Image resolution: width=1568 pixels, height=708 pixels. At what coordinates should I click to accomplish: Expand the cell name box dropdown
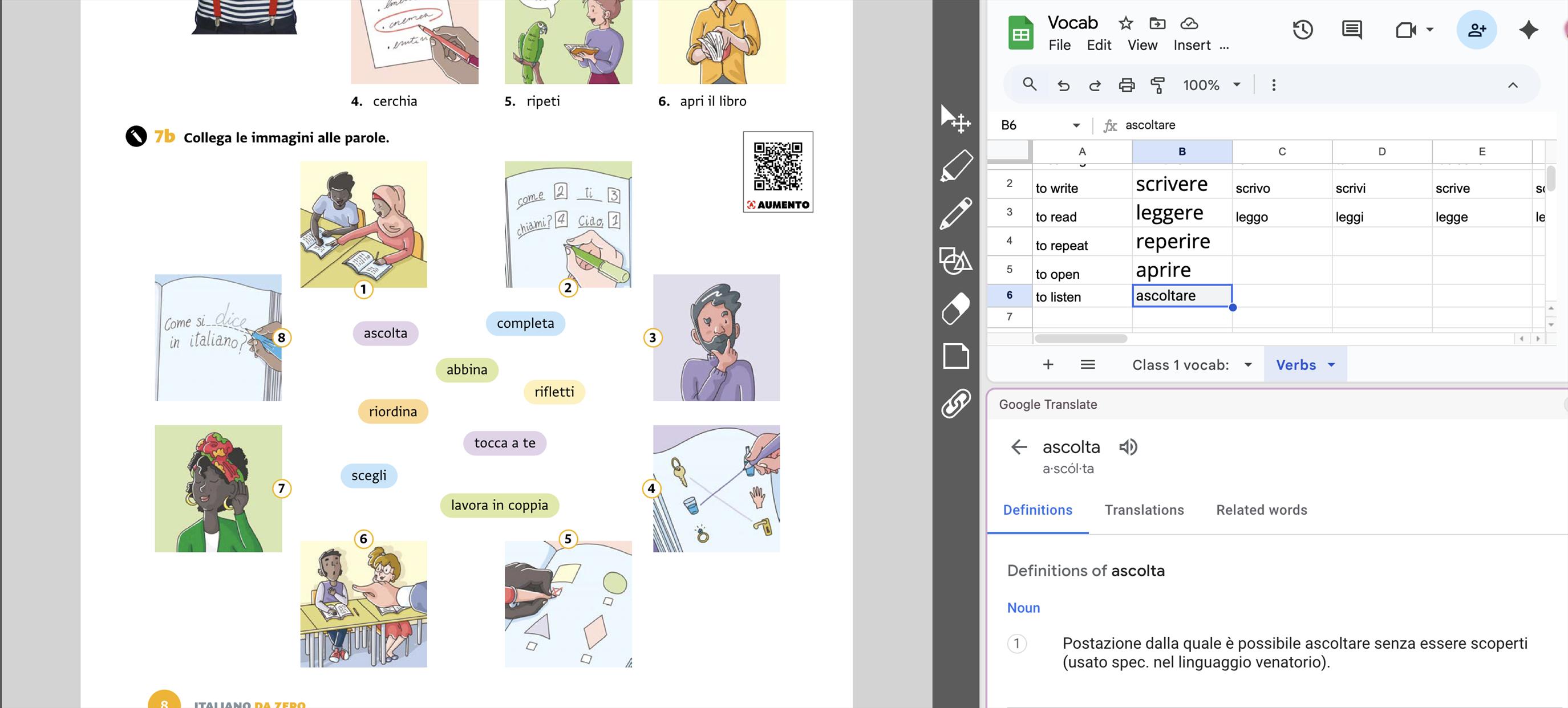point(1076,125)
